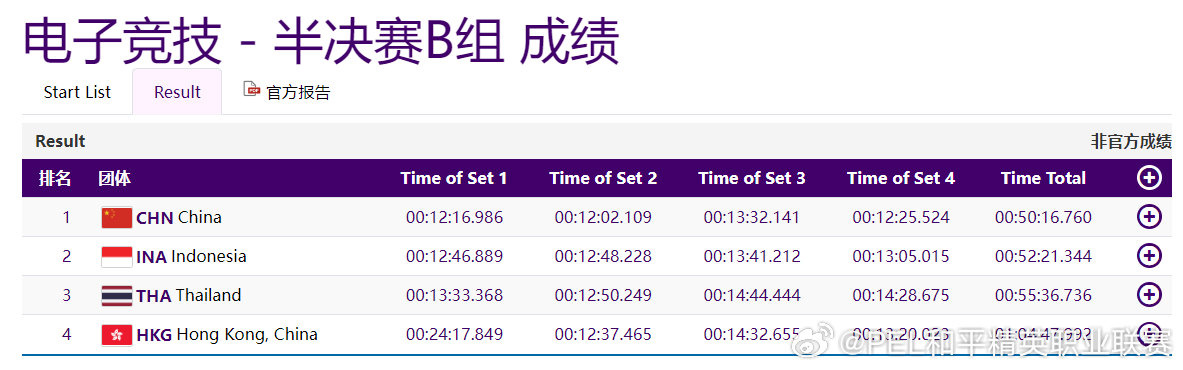This screenshot has width=1183, height=370.
Task: Expand Hong Kong, China row details
Action: 1148,334
